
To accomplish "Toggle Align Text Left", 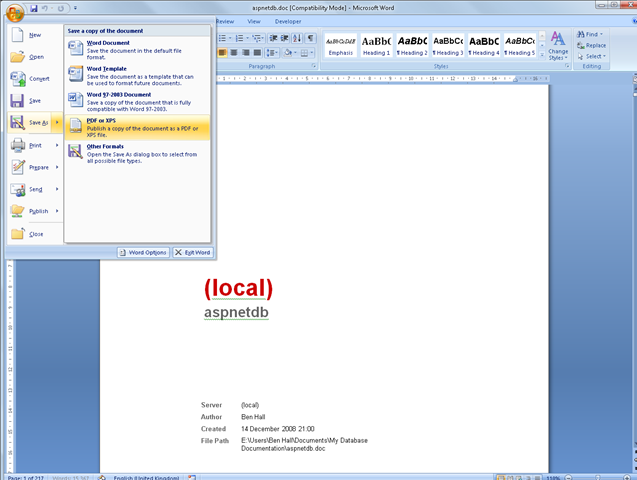I will click(222, 52).
